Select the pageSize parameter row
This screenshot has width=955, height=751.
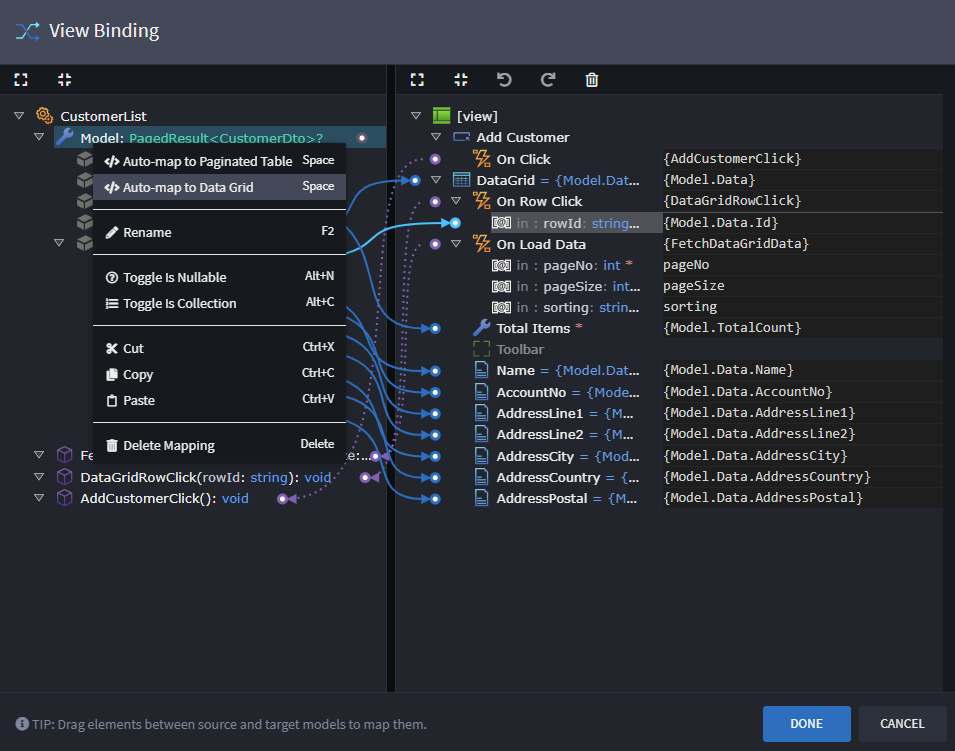point(566,286)
